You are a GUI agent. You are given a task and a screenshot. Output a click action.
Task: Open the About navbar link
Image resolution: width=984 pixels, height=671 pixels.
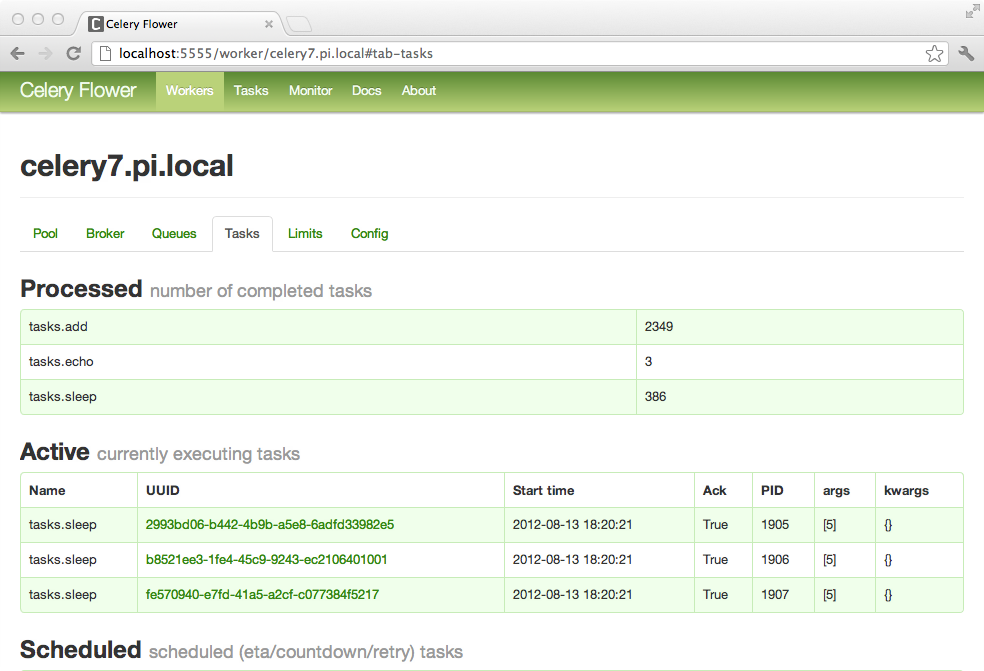coord(419,90)
